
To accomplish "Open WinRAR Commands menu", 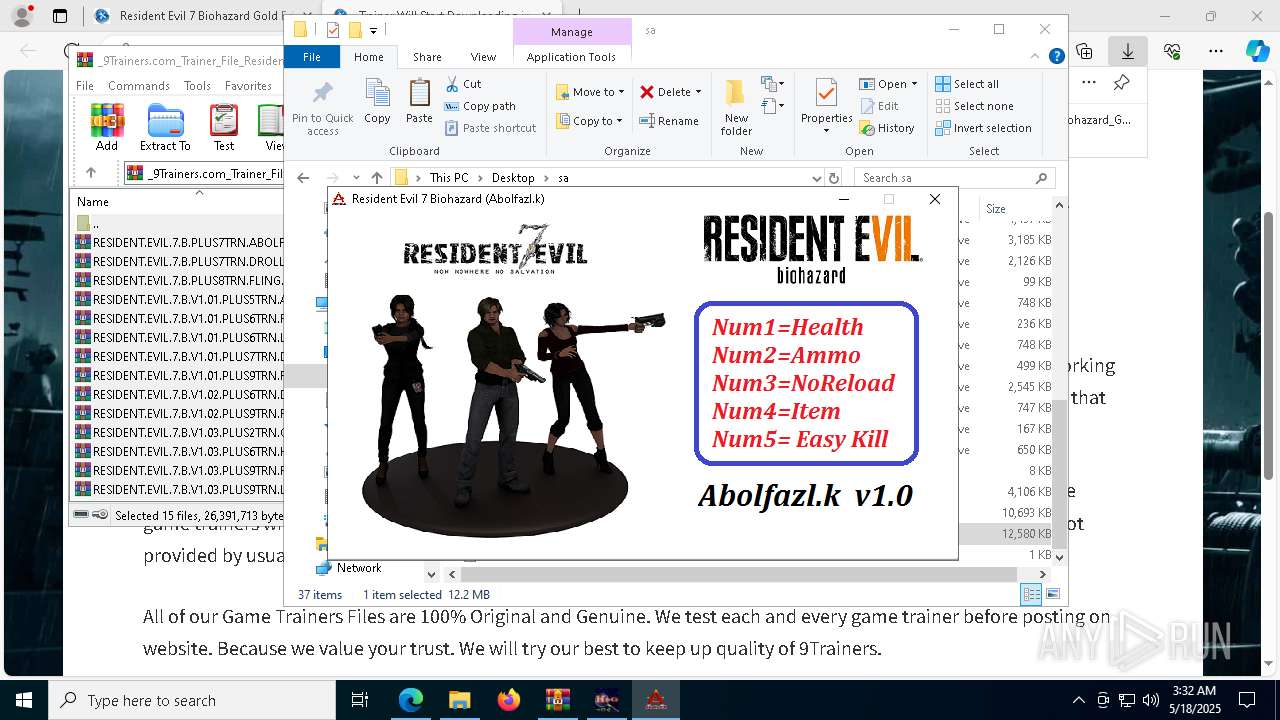I will (139, 86).
